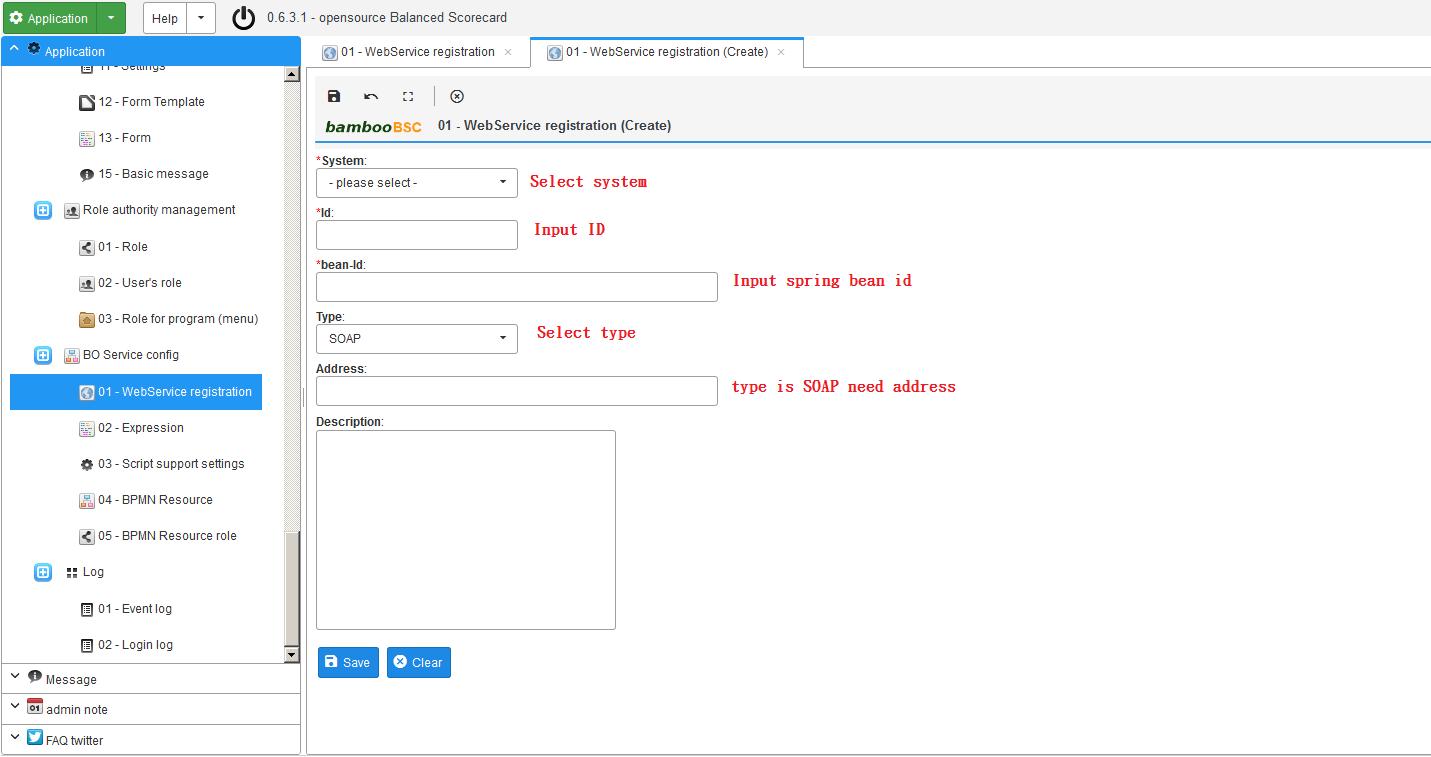
Task: Click the blue Save button
Action: (x=348, y=662)
